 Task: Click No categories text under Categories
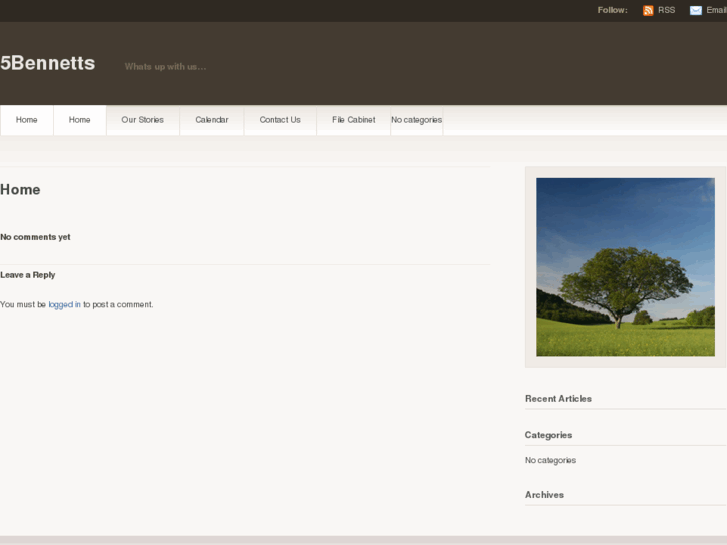[550, 460]
